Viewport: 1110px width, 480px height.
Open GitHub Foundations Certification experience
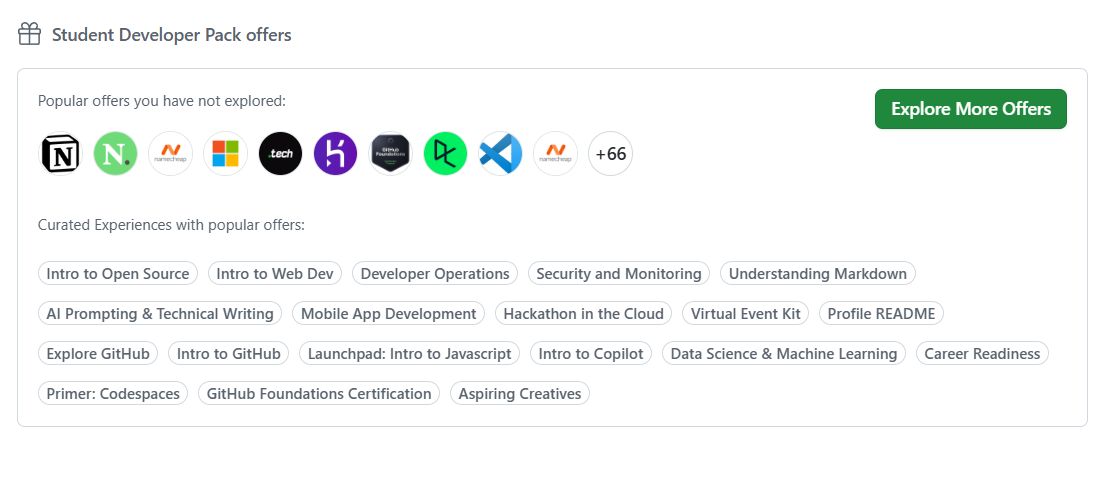tap(319, 394)
